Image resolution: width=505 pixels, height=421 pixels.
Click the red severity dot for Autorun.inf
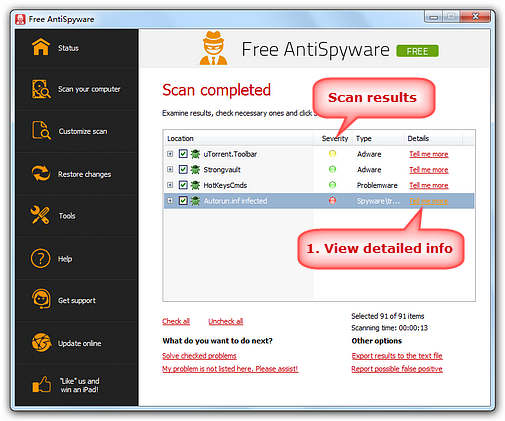[x=332, y=200]
